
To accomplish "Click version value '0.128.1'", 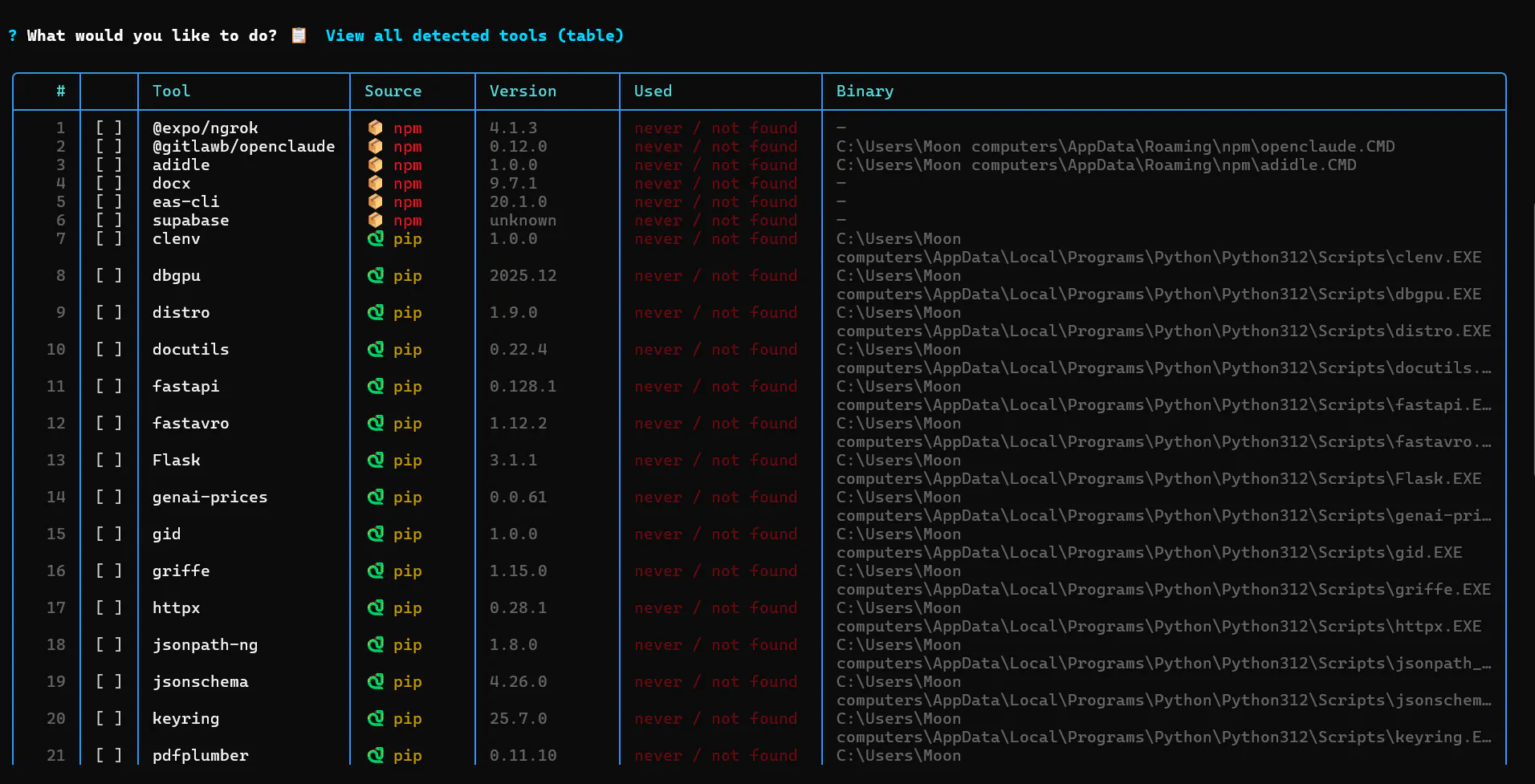I will pyautogui.click(x=523, y=386).
